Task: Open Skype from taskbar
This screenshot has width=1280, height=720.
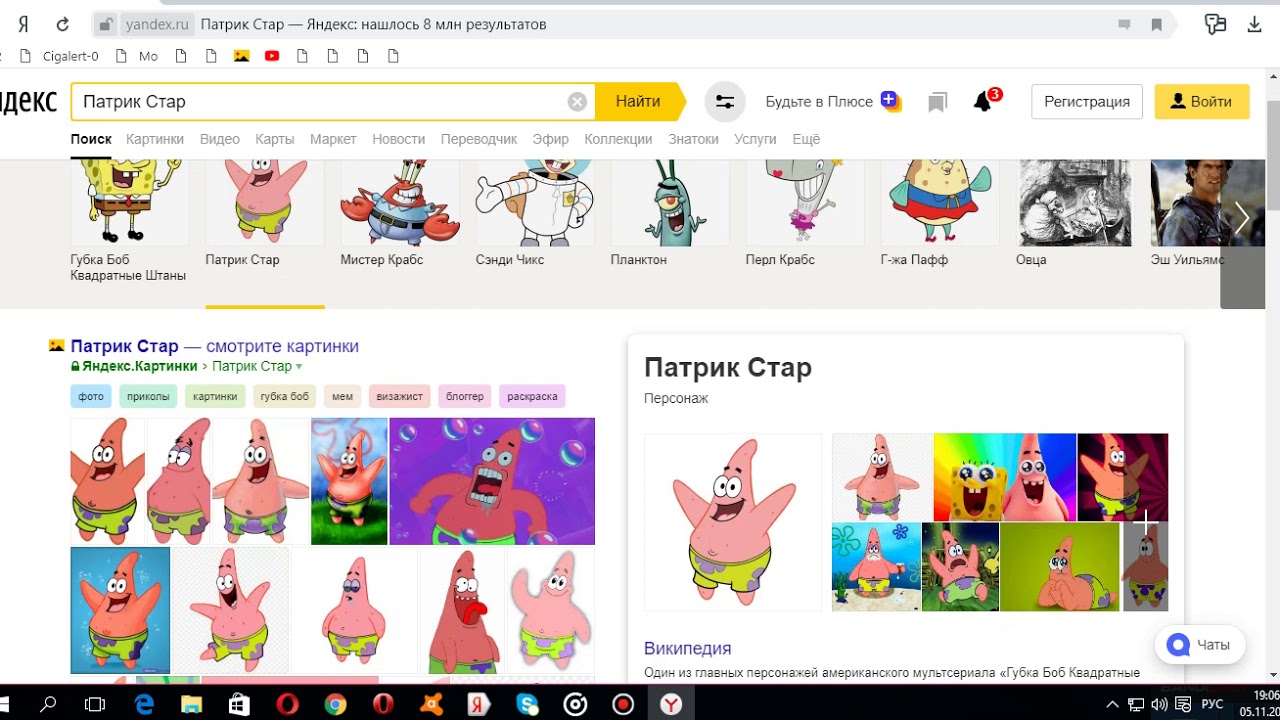Action: click(527, 704)
